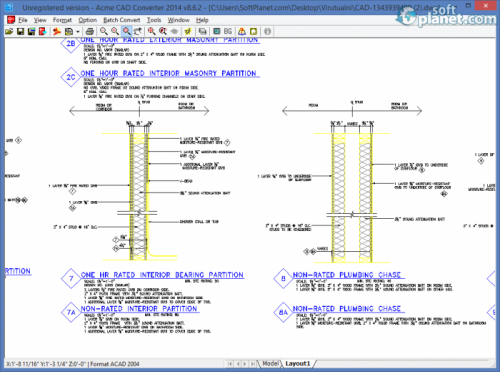Click the 8A diamond label
This screenshot has width=500, height=372.
283,312
